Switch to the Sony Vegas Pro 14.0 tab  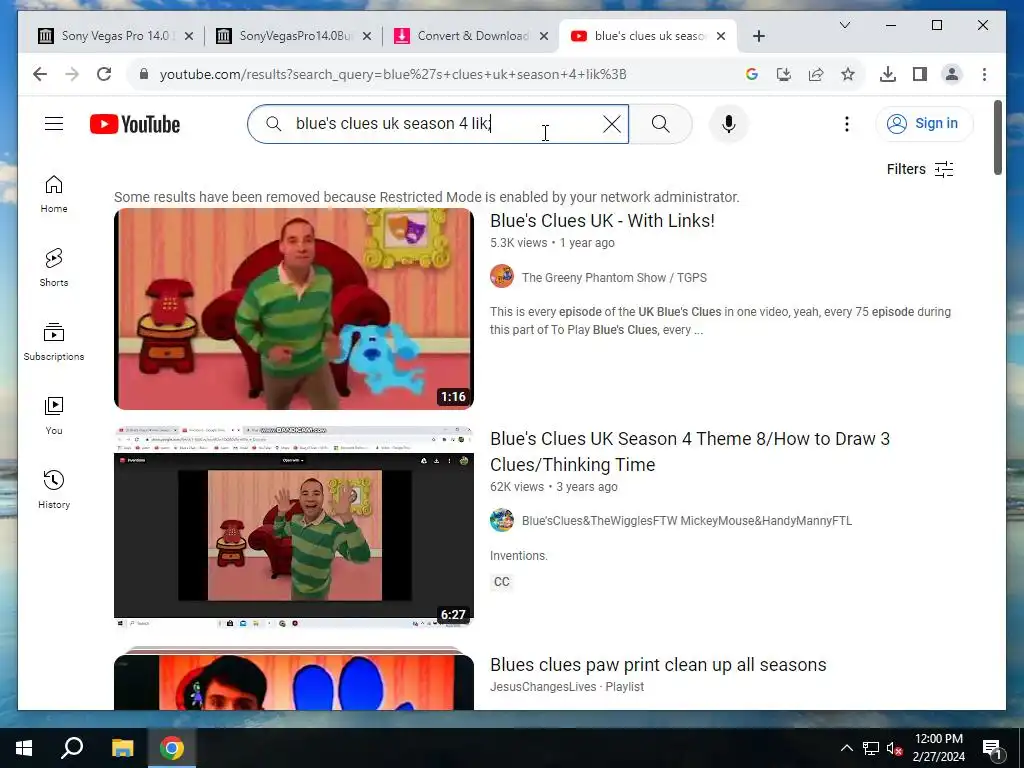click(x=115, y=36)
